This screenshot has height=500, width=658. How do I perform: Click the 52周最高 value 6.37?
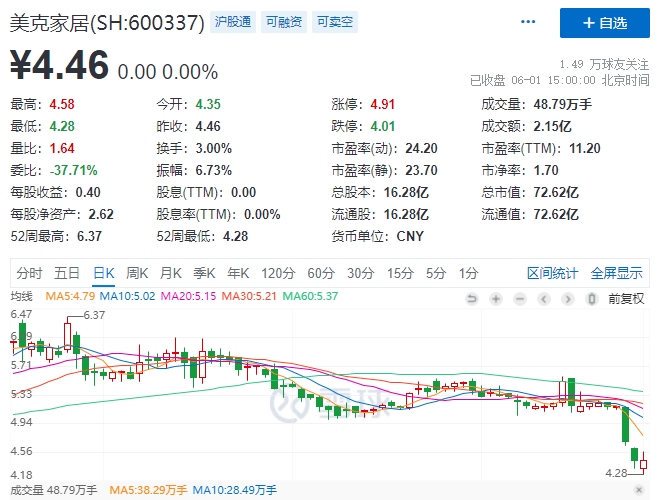[x=89, y=236]
